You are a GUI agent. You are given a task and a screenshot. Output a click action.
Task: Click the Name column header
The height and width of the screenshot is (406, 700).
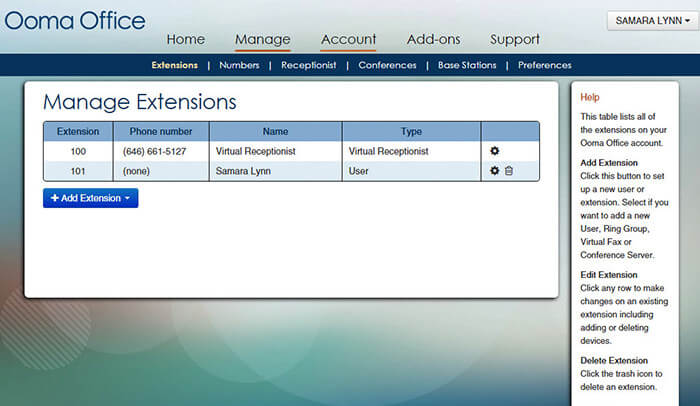(275, 131)
